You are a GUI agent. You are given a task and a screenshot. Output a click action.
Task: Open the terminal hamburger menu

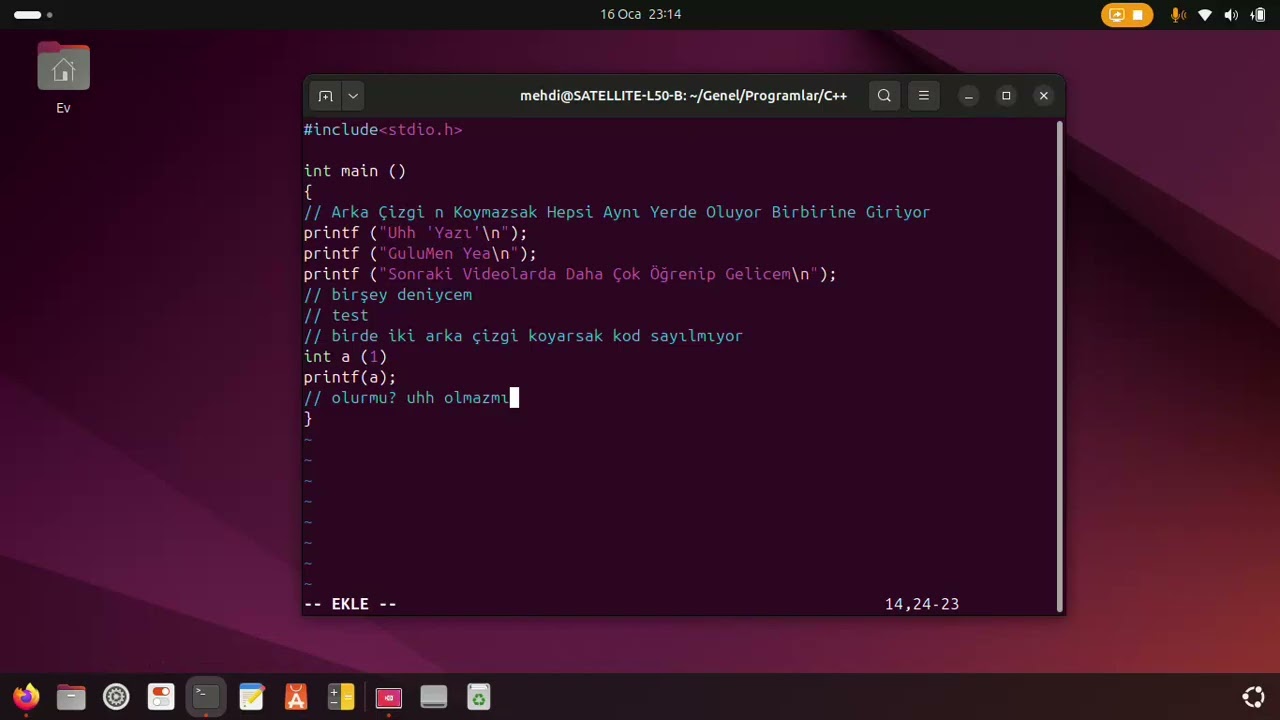point(924,96)
